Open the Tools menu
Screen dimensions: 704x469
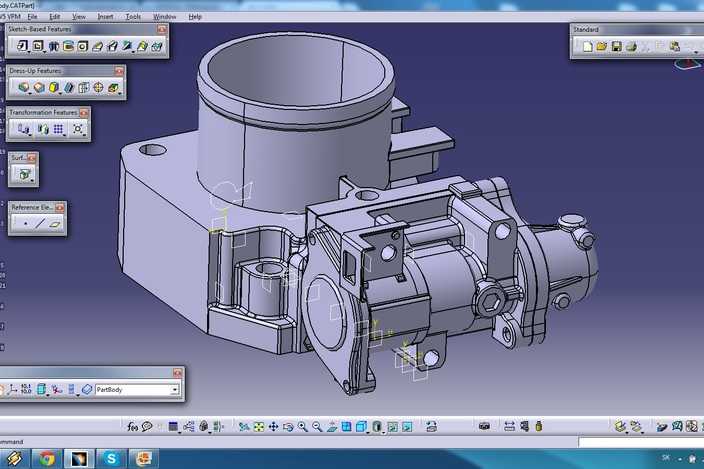(x=133, y=17)
